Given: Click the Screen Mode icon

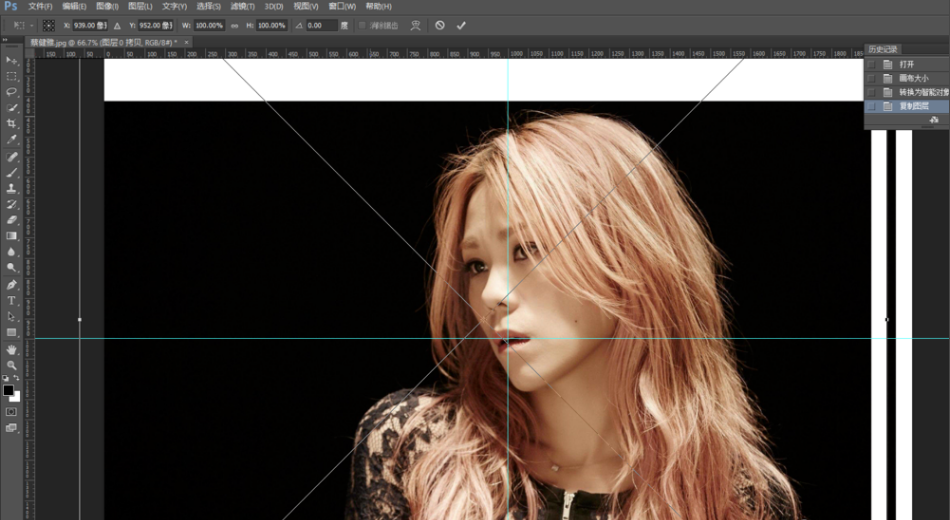Looking at the screenshot, I should (12, 428).
